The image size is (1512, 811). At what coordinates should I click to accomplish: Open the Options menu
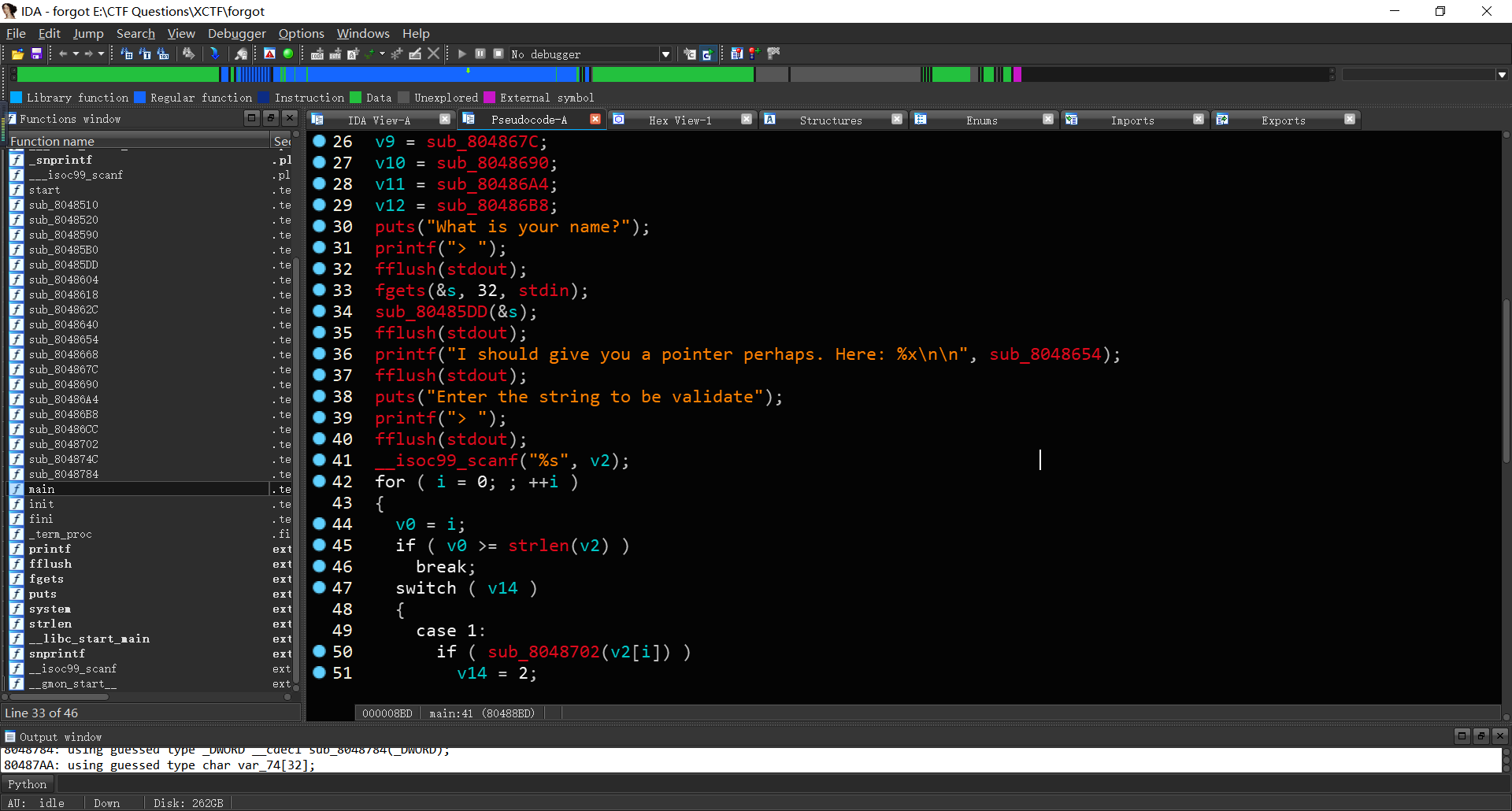[301, 33]
